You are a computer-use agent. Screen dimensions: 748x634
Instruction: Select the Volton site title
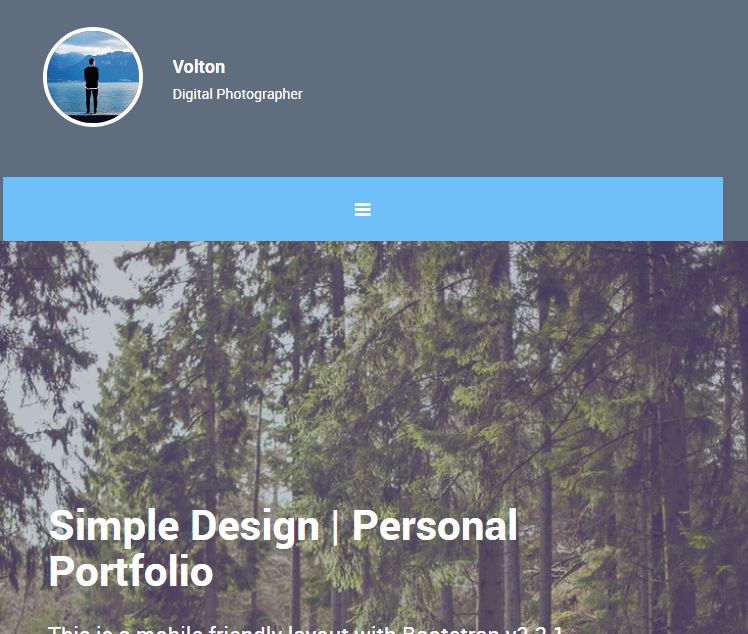coord(198,67)
